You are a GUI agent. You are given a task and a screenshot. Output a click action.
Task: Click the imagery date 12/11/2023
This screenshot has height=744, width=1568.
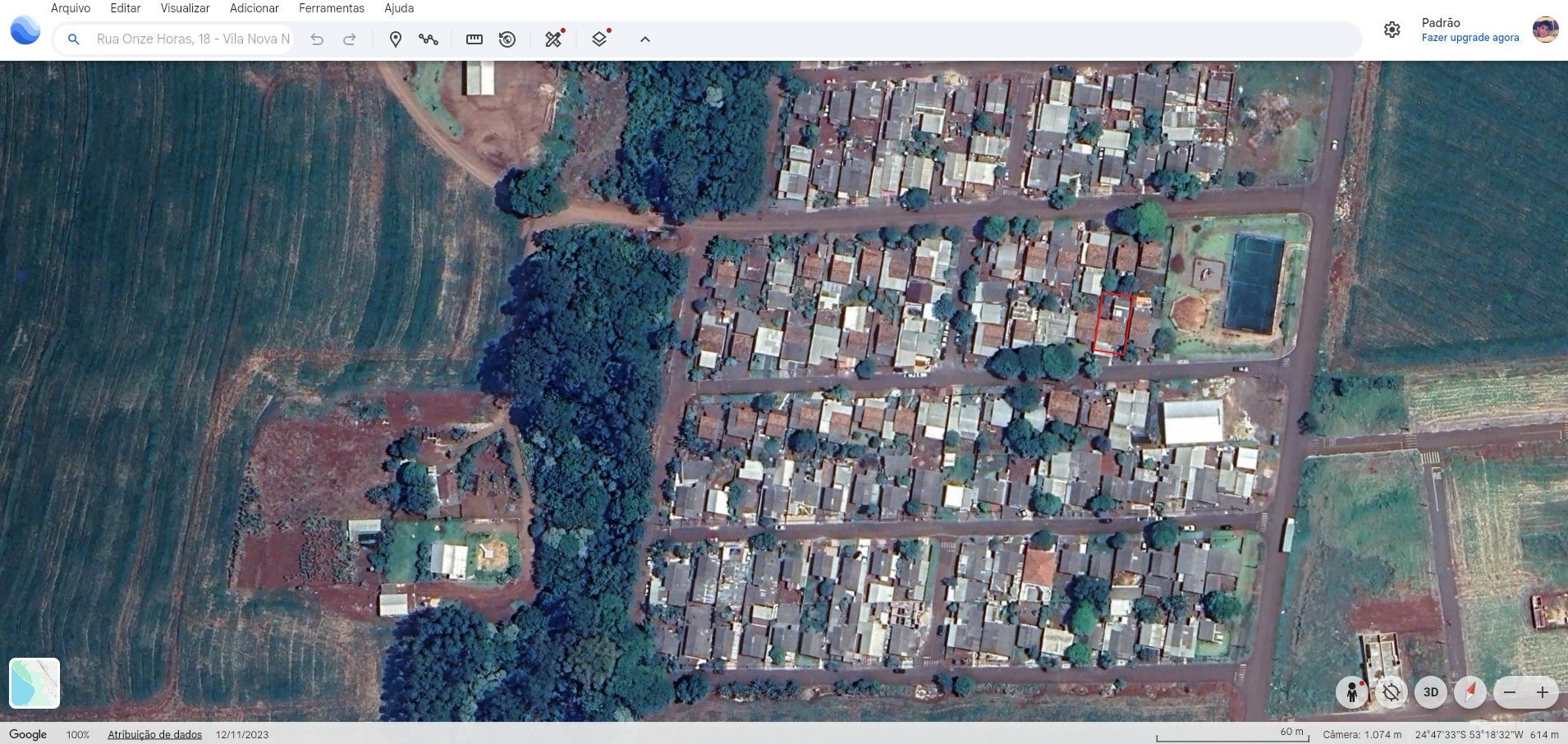(x=242, y=735)
